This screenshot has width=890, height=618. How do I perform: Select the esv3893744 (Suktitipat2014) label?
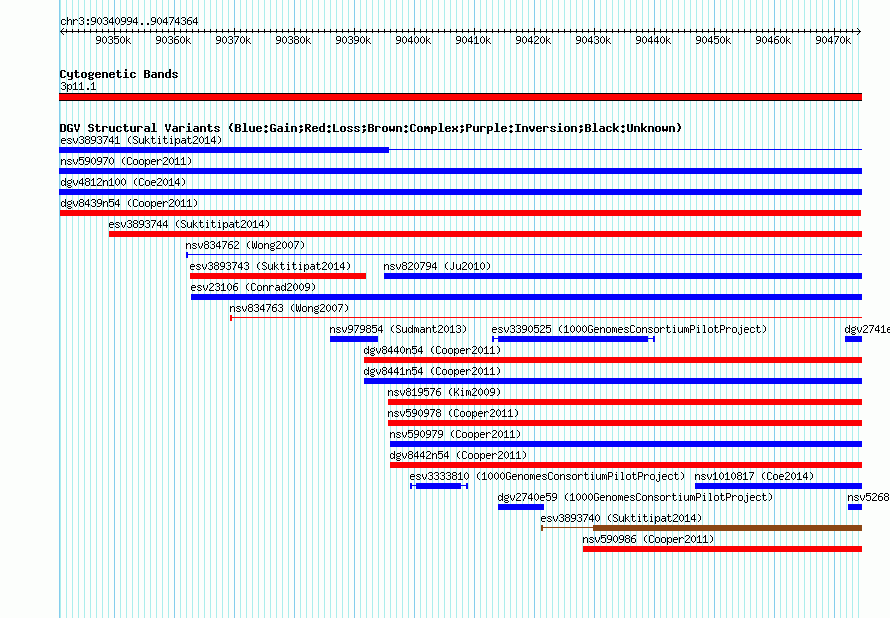(190, 224)
